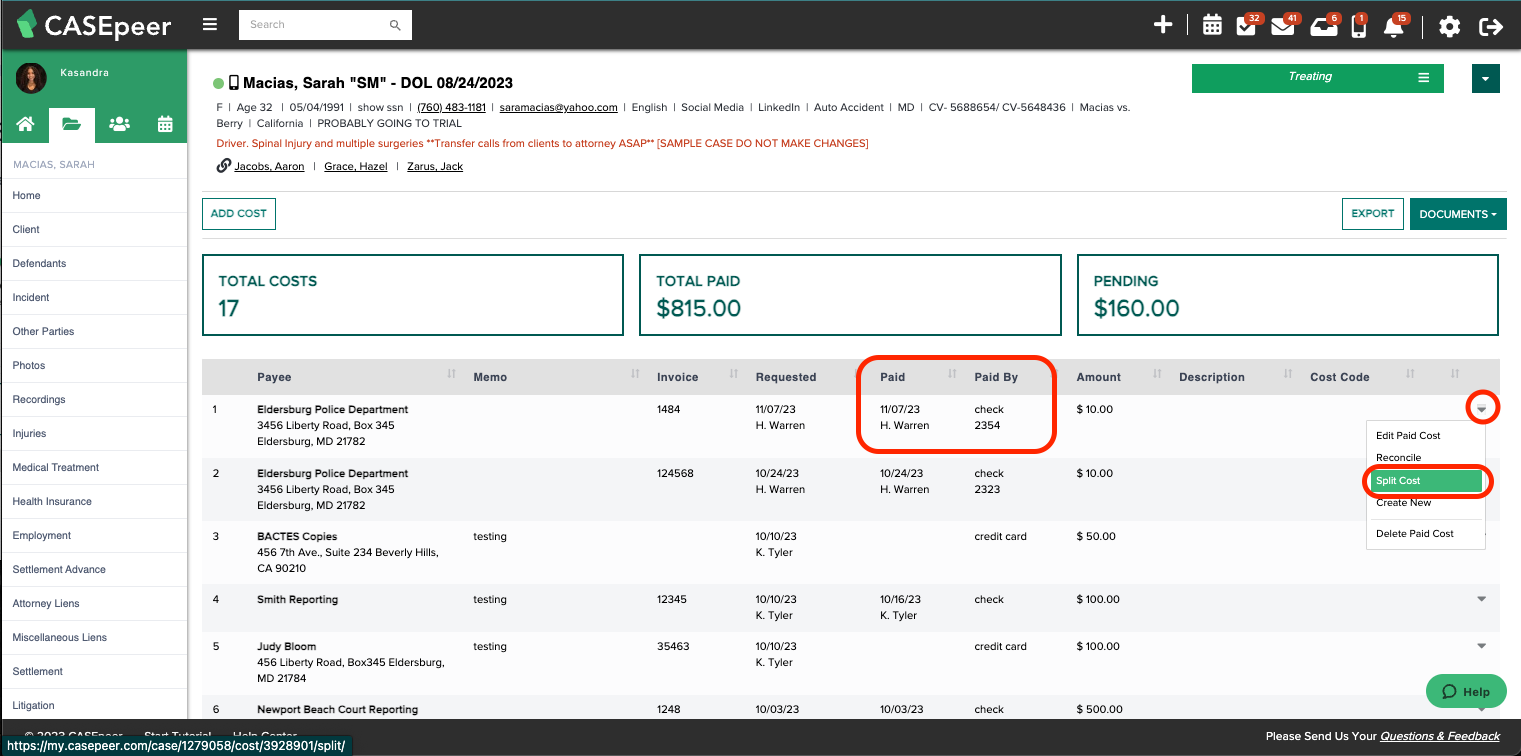Open the calendar icon in top bar
Viewport: 1521px width, 756px height.
coord(1212,25)
